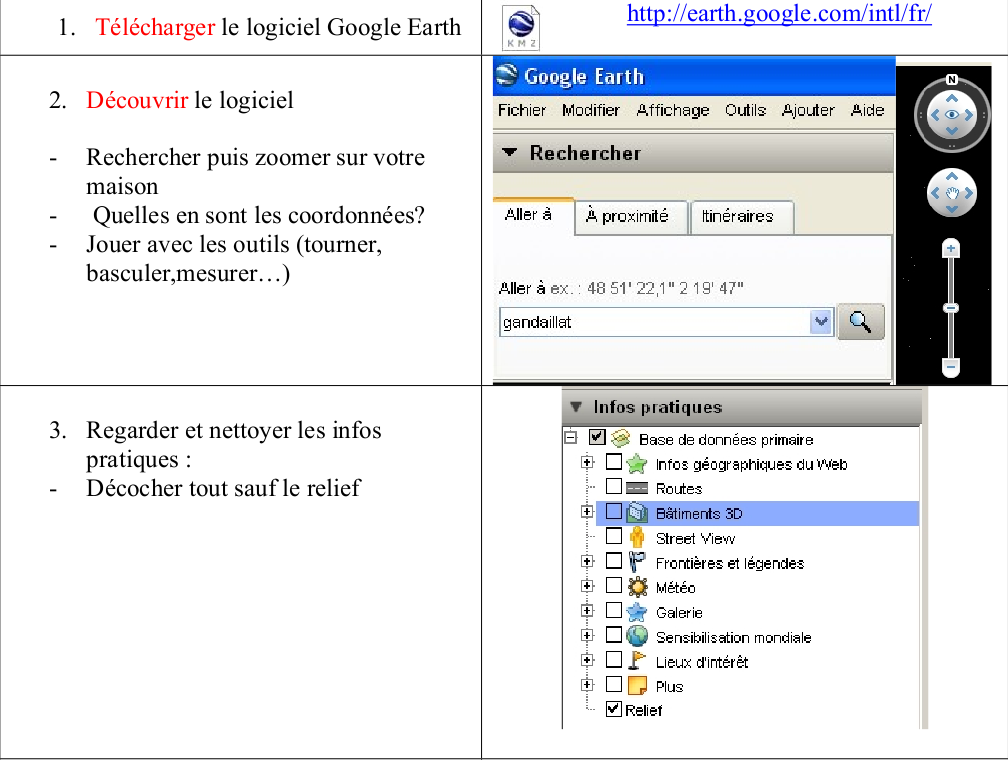Select the Street View label

[x=695, y=538]
